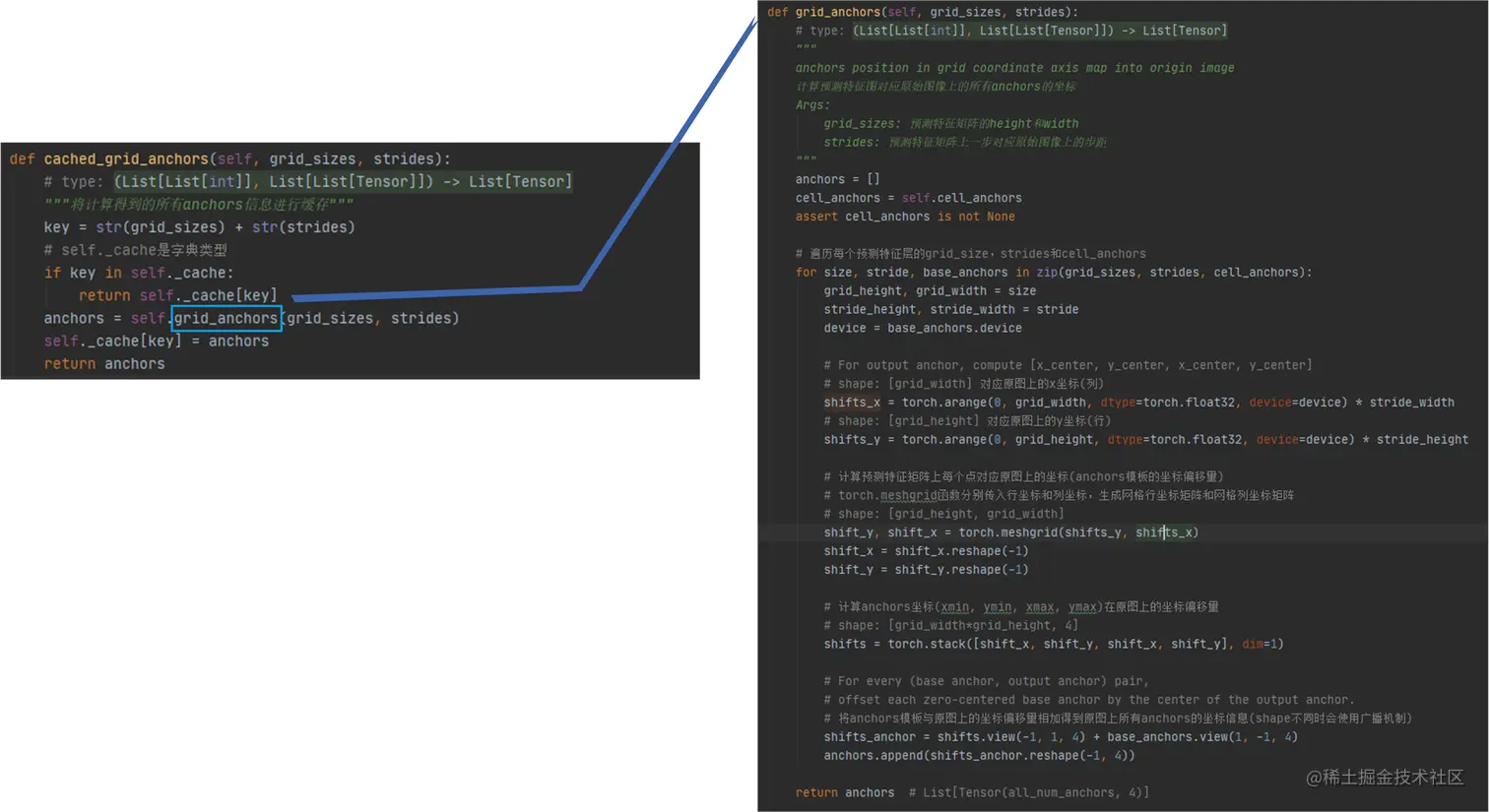Image resolution: width=1489 pixels, height=812 pixels.
Task: Click the 'if key in self._cache:' line
Action: 139,273
